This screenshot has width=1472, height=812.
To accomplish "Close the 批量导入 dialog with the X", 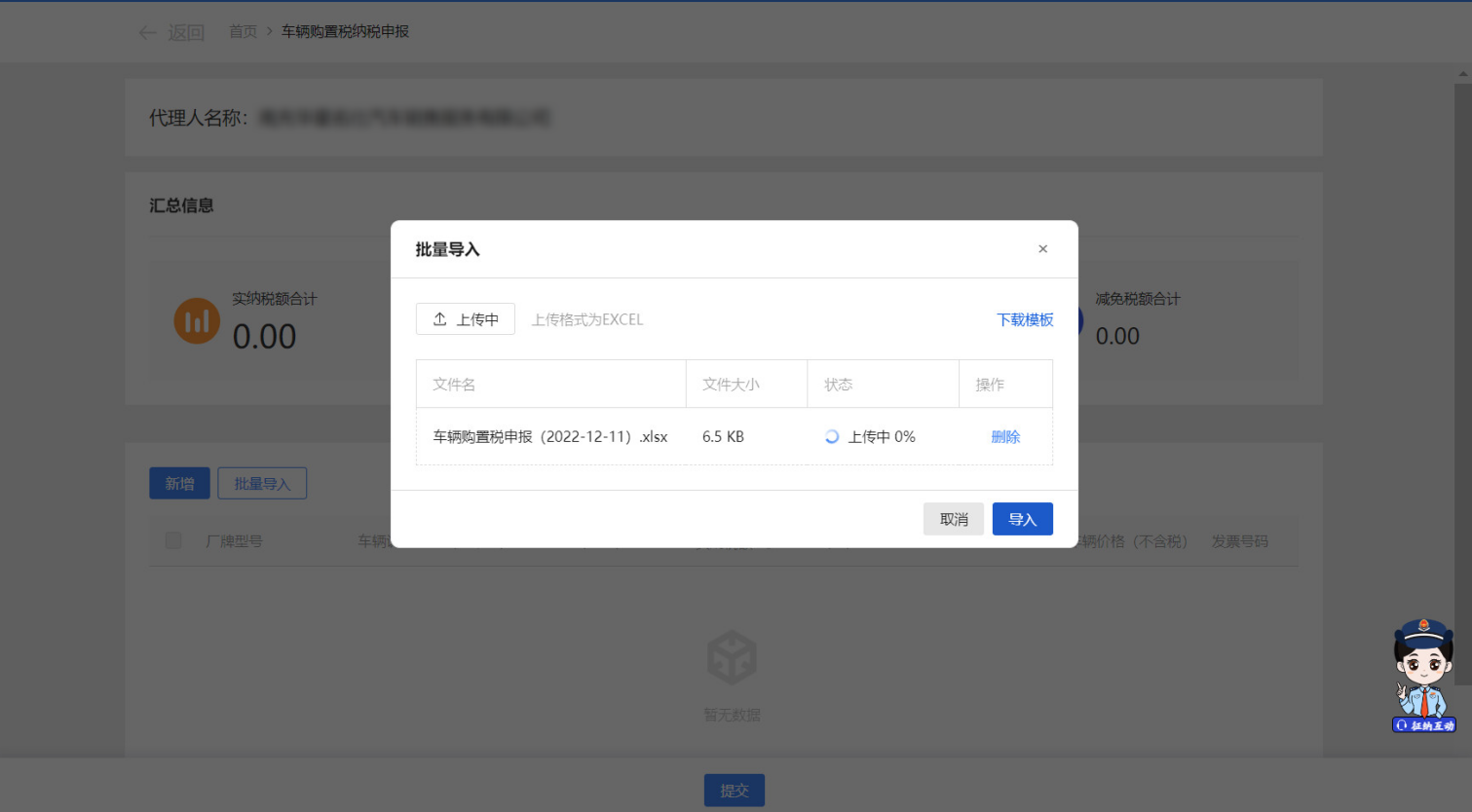I will [1042, 249].
